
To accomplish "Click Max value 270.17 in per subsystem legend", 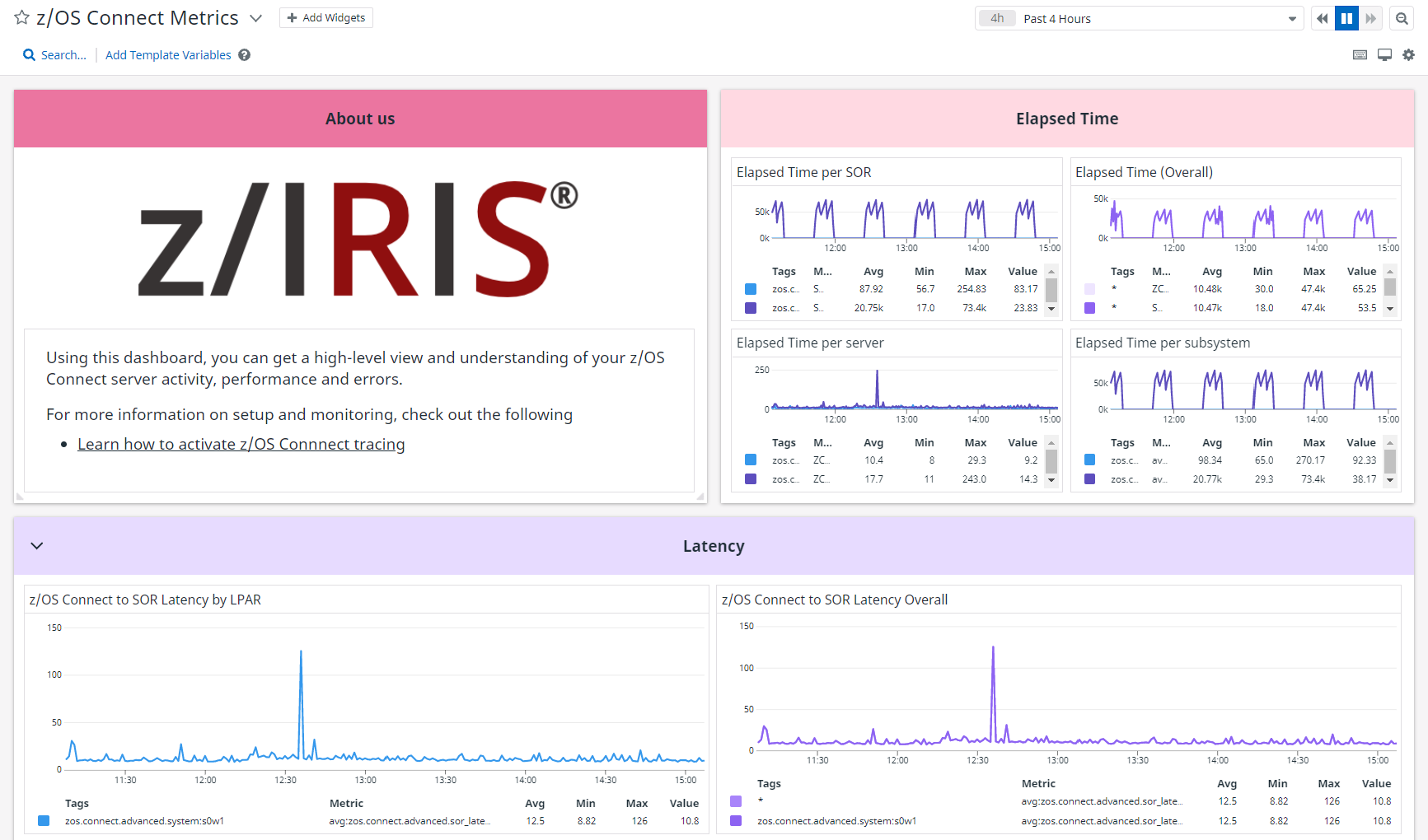I will click(x=1310, y=460).
